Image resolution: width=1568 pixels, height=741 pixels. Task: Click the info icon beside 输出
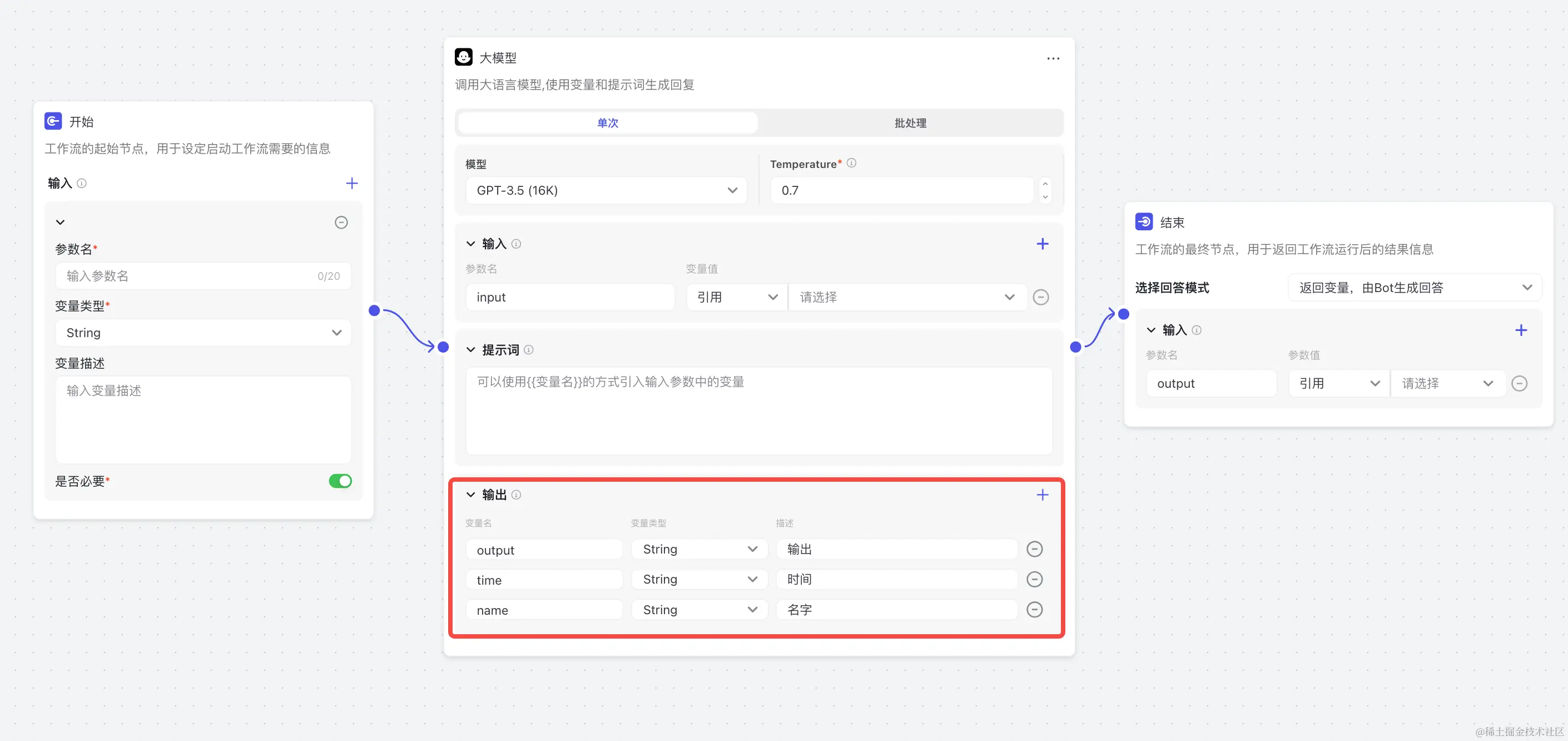click(516, 495)
